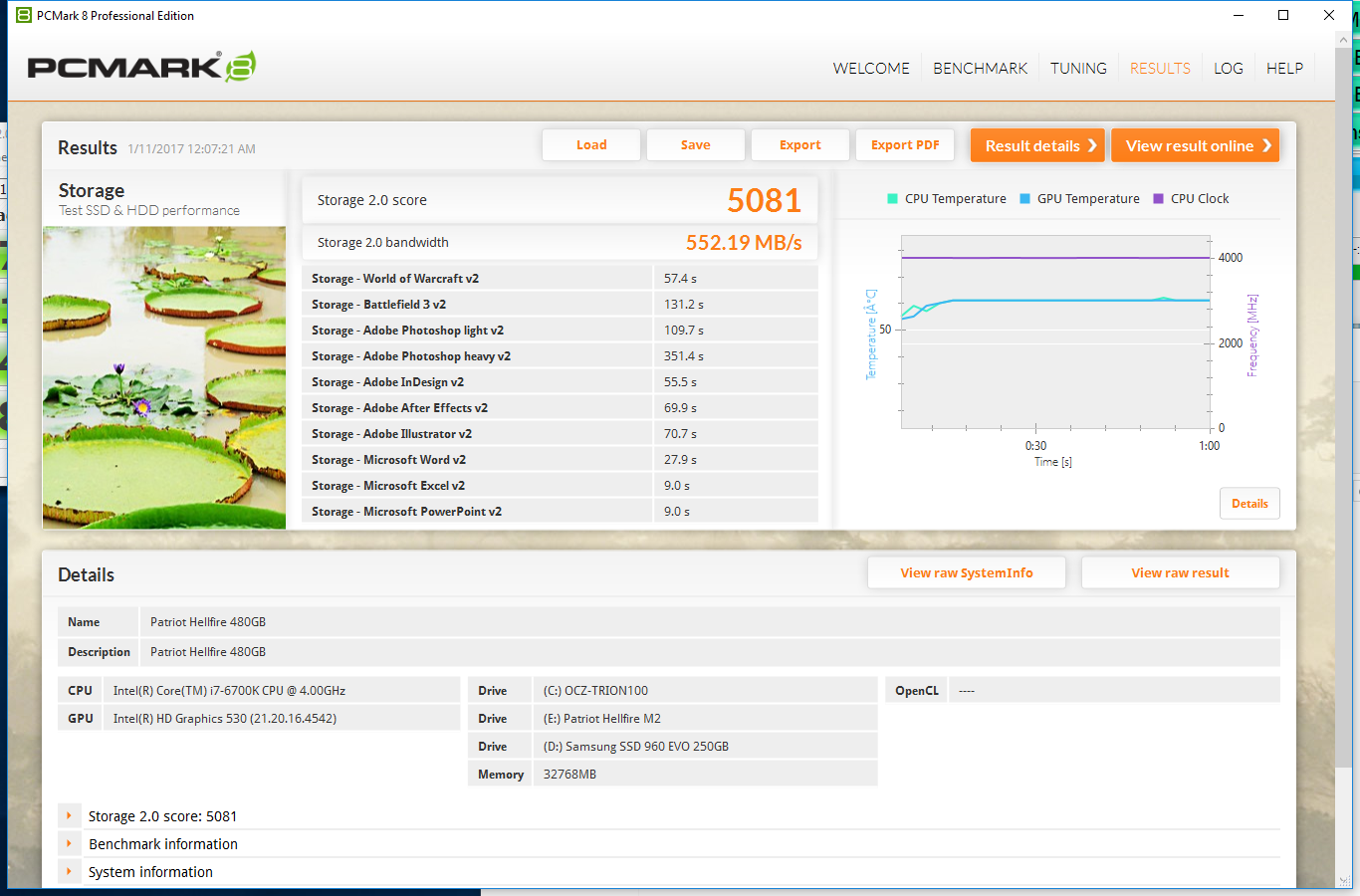Open the LOG tab
This screenshot has width=1360, height=896.
pyautogui.click(x=1228, y=69)
